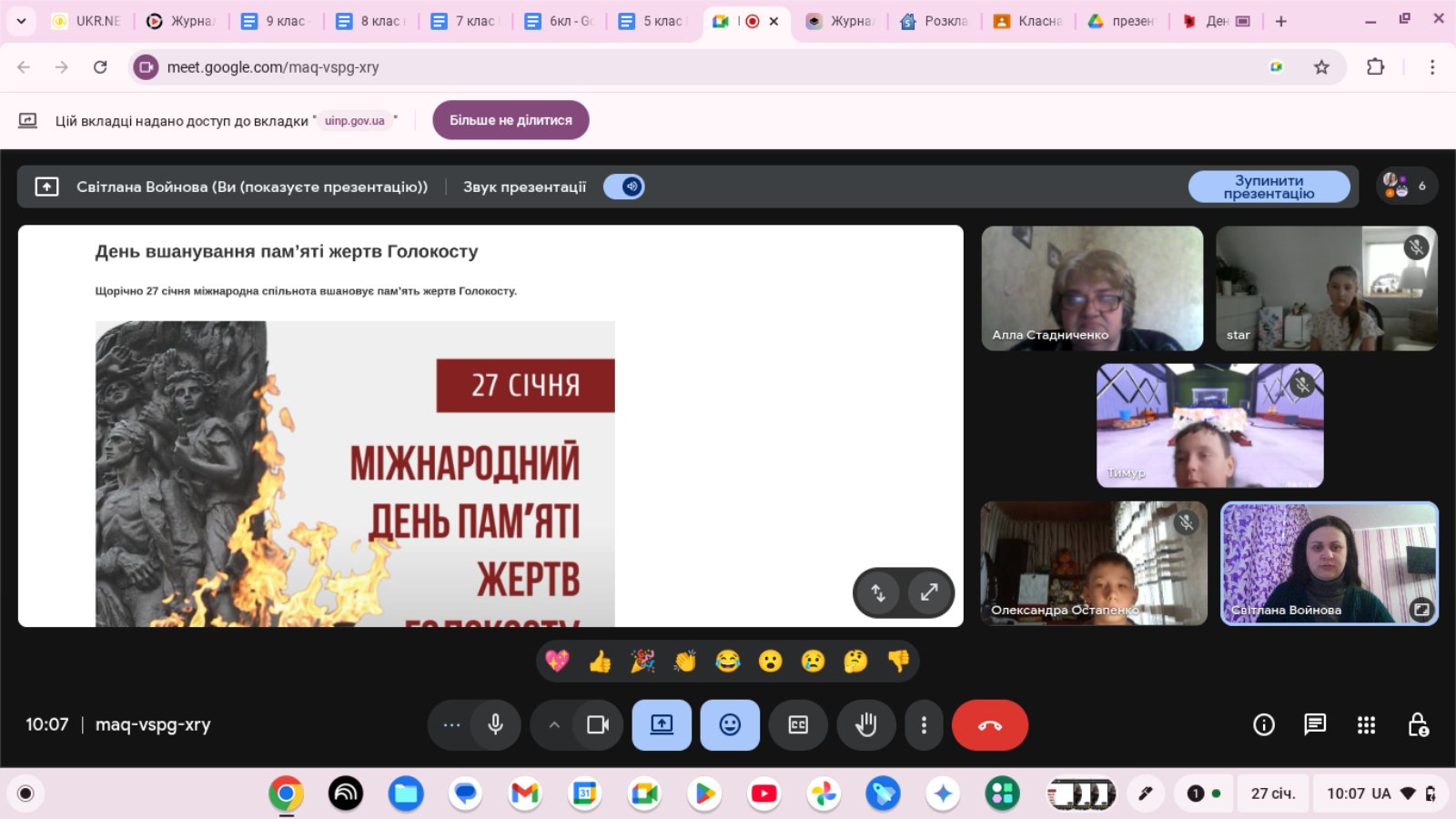Viewport: 1456px width, 819px height.
Task: Toggle the presentation audio switch
Action: coord(624,187)
